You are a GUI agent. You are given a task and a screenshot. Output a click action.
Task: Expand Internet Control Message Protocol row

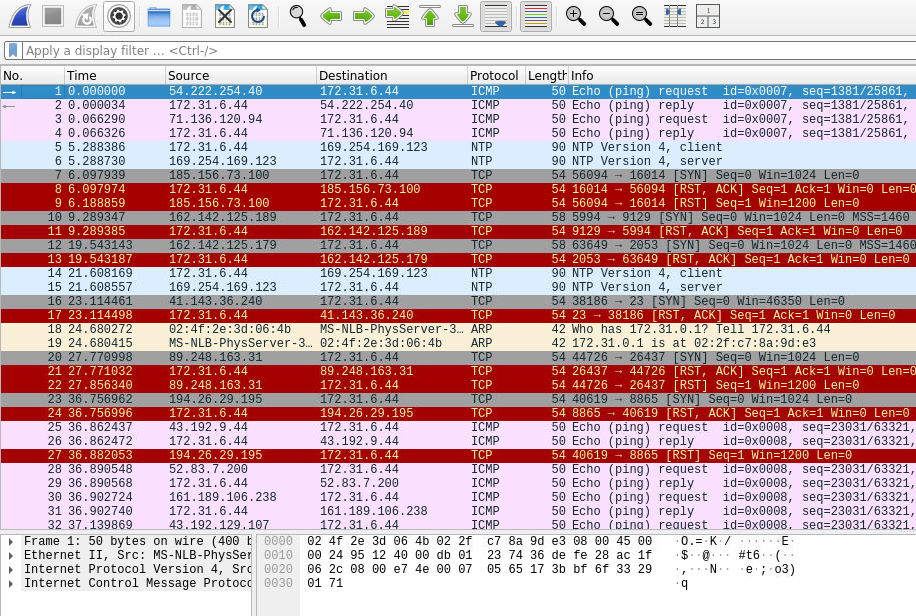click(11, 583)
